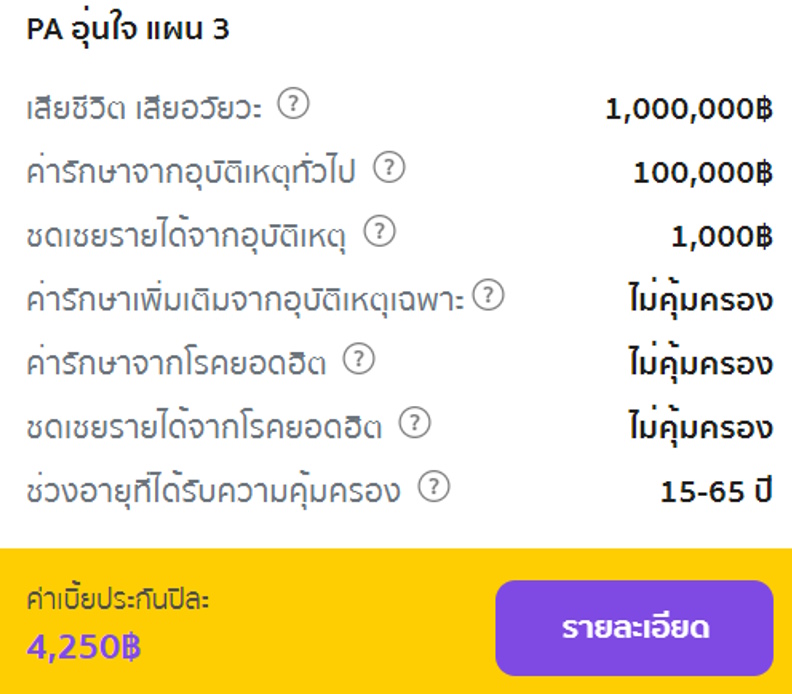
Task: Click ไม่คุ้มครอง beside ค่ารักษาเพิ่มเติมจากอุบัติเหตุเฉพาะ
Action: coord(701,299)
